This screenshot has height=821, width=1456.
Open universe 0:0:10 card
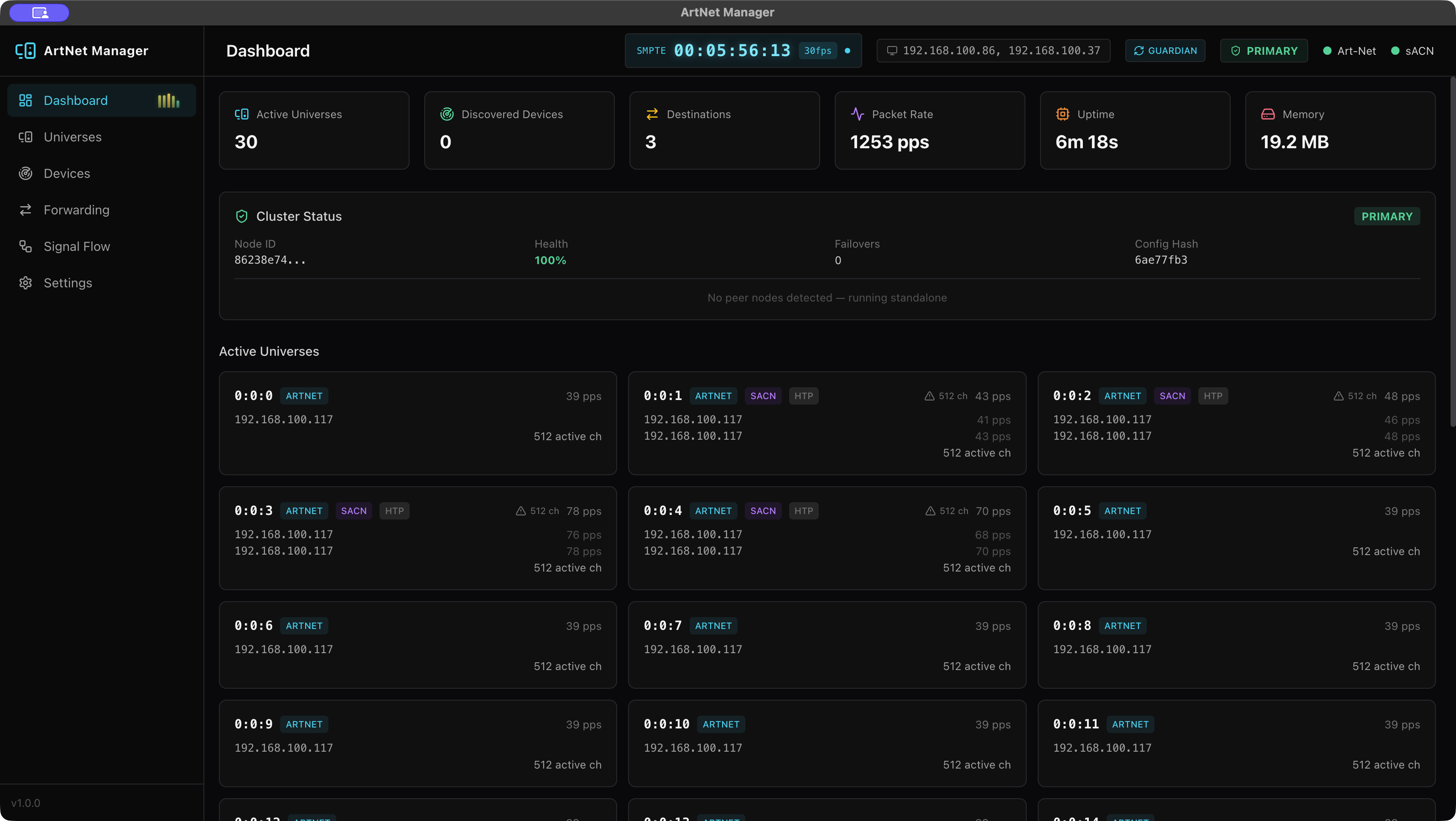tap(827, 743)
